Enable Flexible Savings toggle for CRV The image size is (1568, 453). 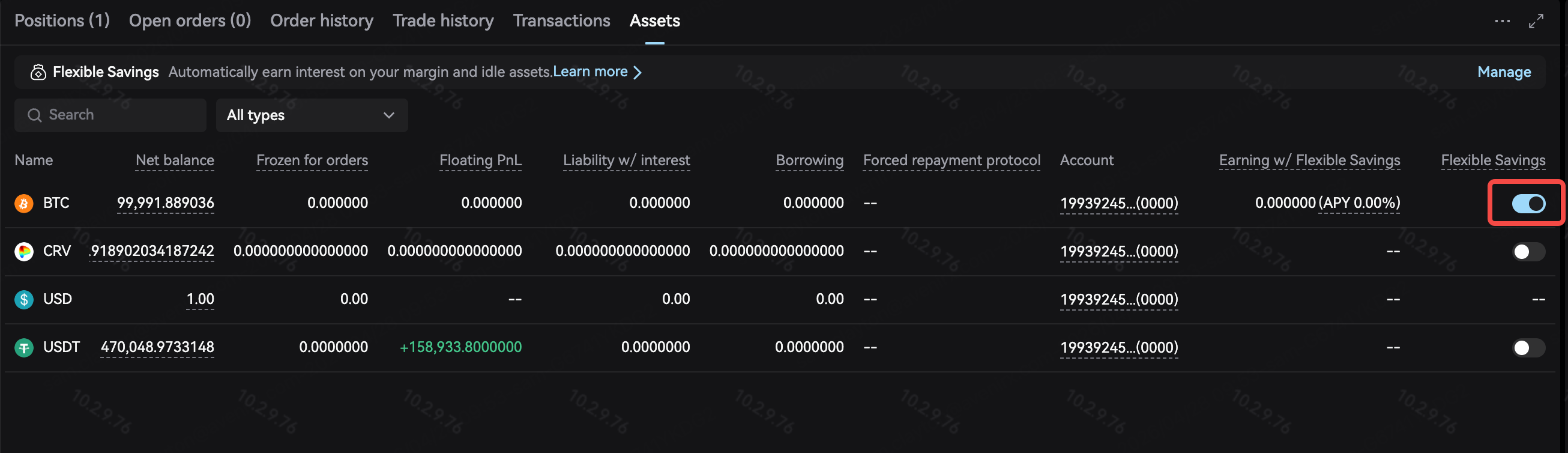point(1528,252)
